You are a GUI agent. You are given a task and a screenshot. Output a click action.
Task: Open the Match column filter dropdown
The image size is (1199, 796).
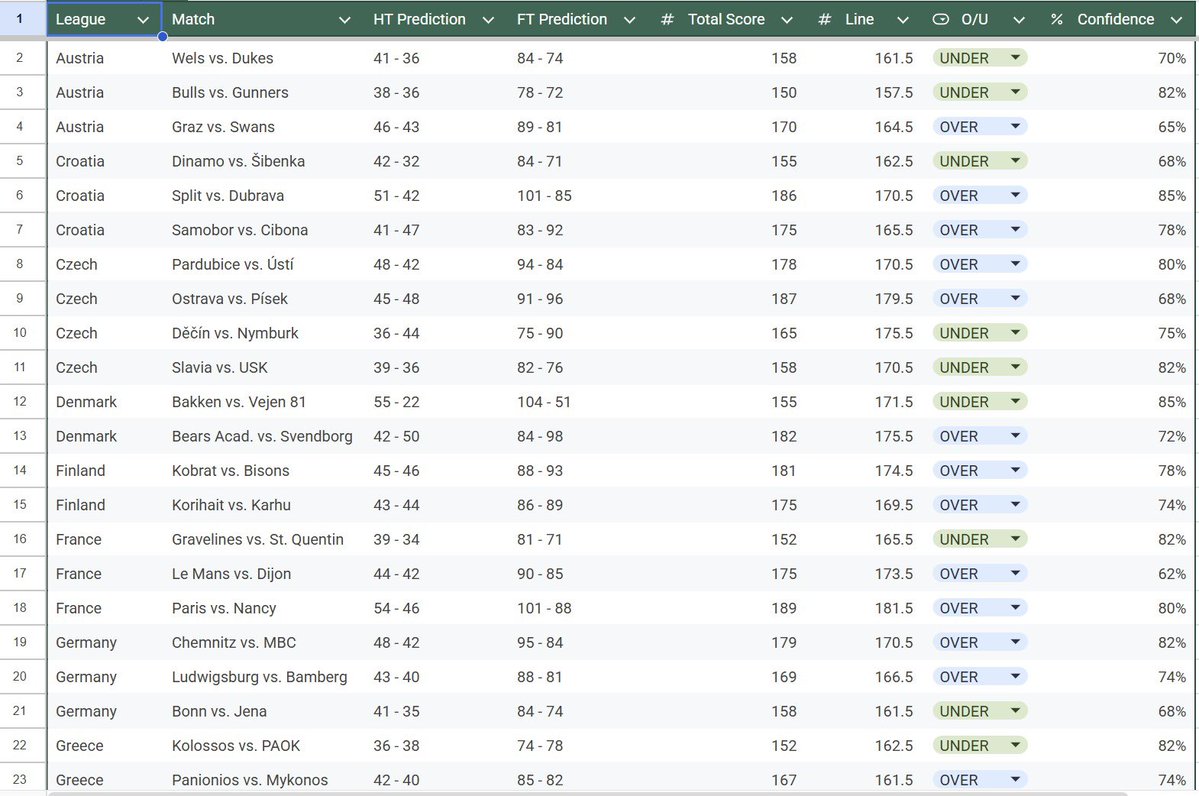(345, 20)
